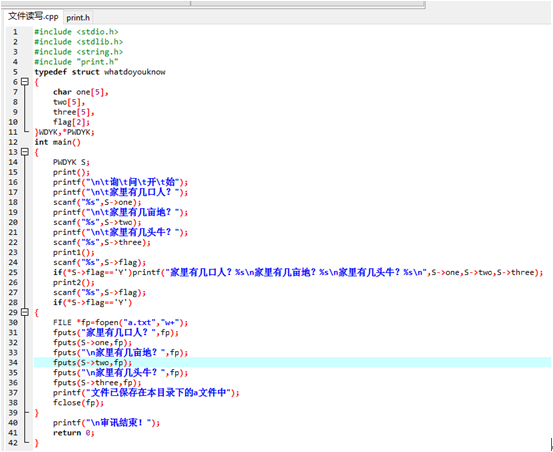Click the fclose(fp); line

[x=79, y=403]
